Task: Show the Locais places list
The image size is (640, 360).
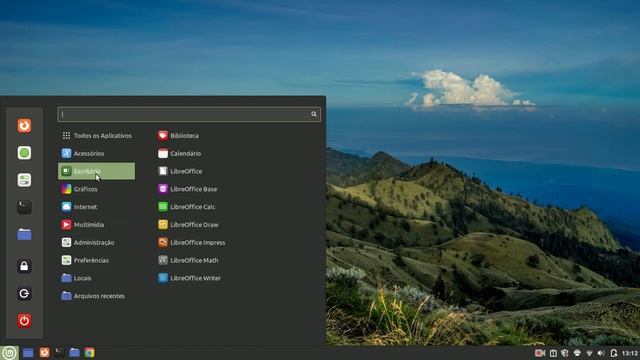Action: pos(96,278)
